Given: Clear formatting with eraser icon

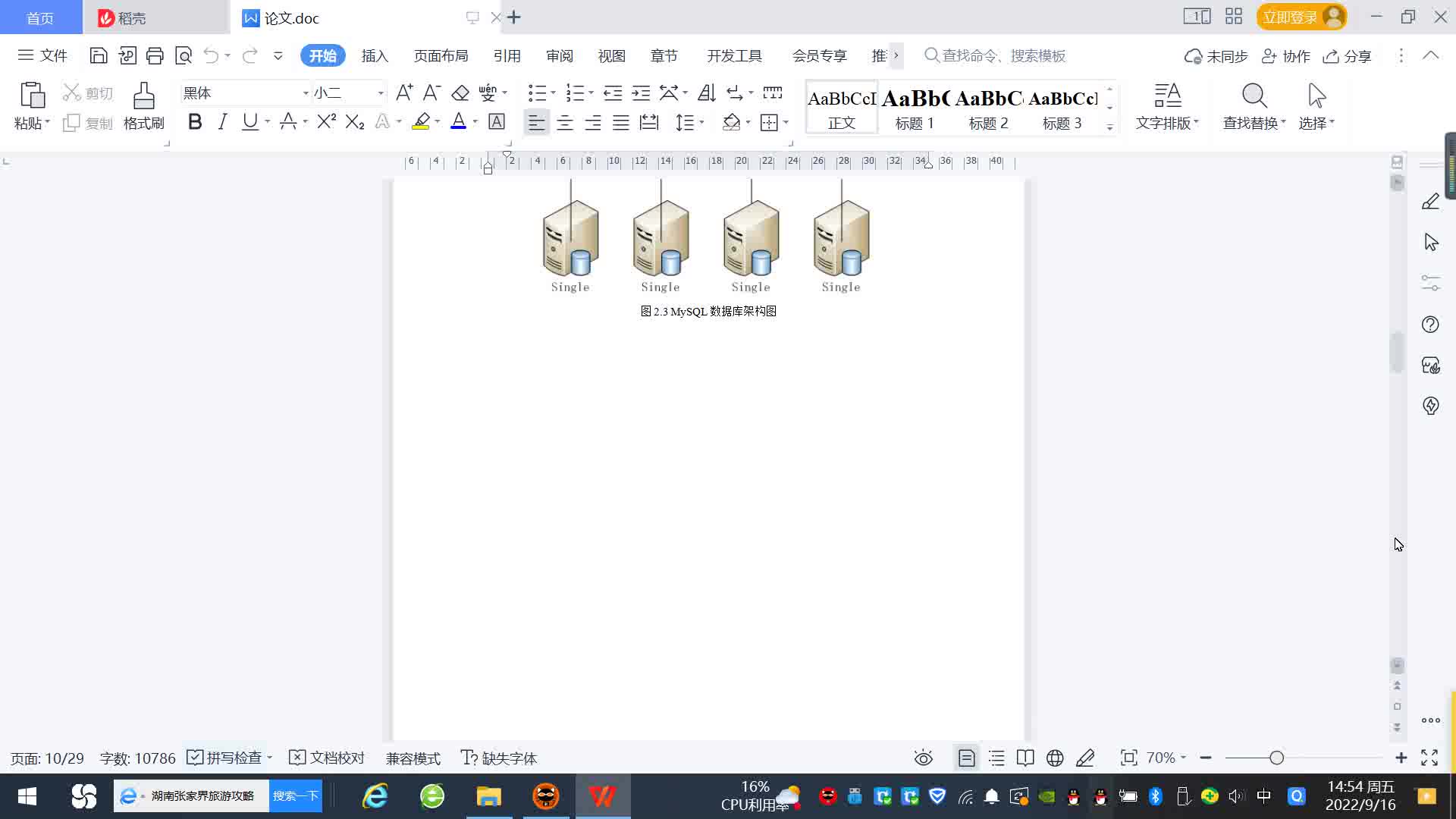Looking at the screenshot, I should coord(460,93).
